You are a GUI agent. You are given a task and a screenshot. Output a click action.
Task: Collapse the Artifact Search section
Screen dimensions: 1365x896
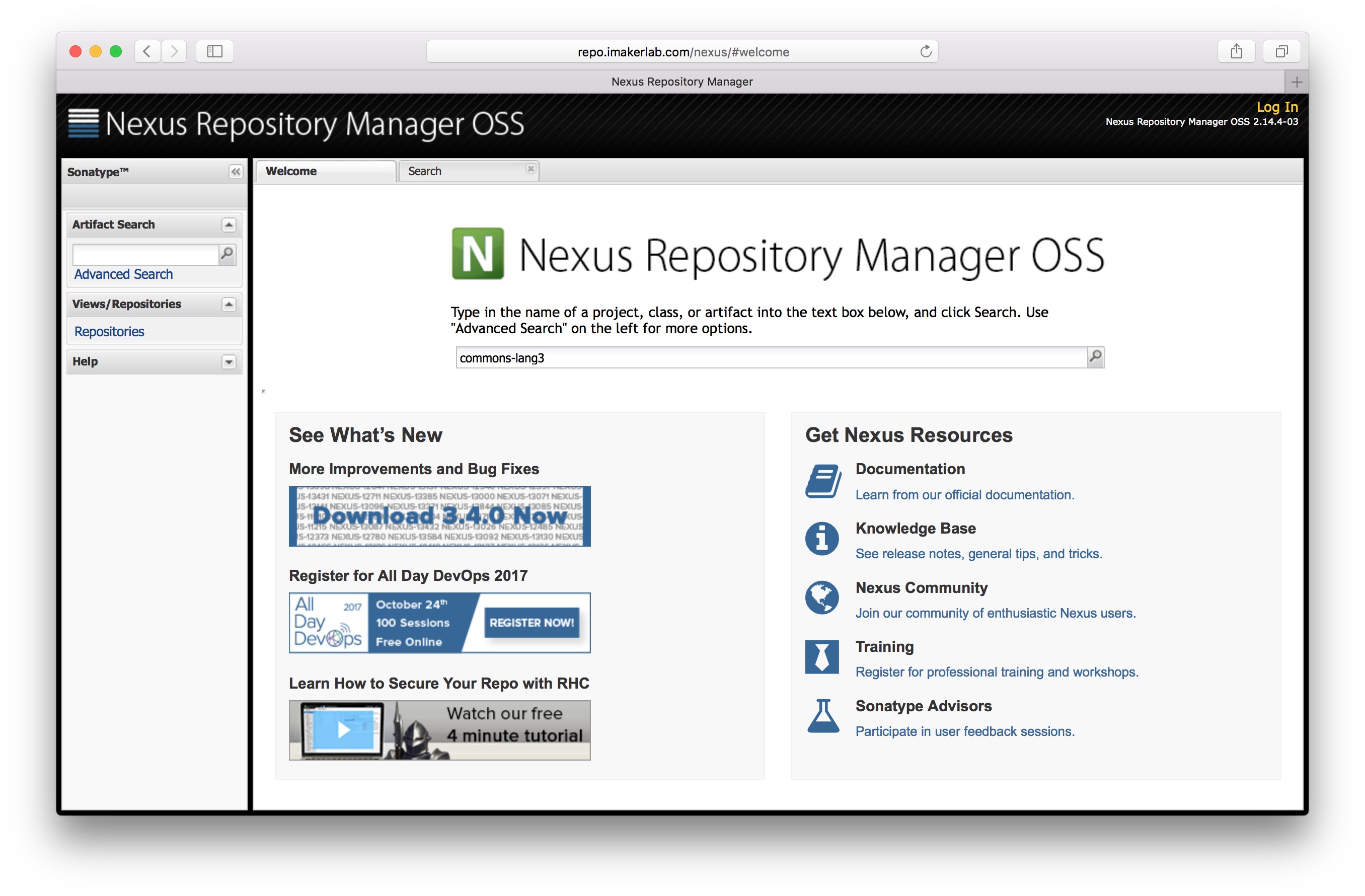(229, 225)
